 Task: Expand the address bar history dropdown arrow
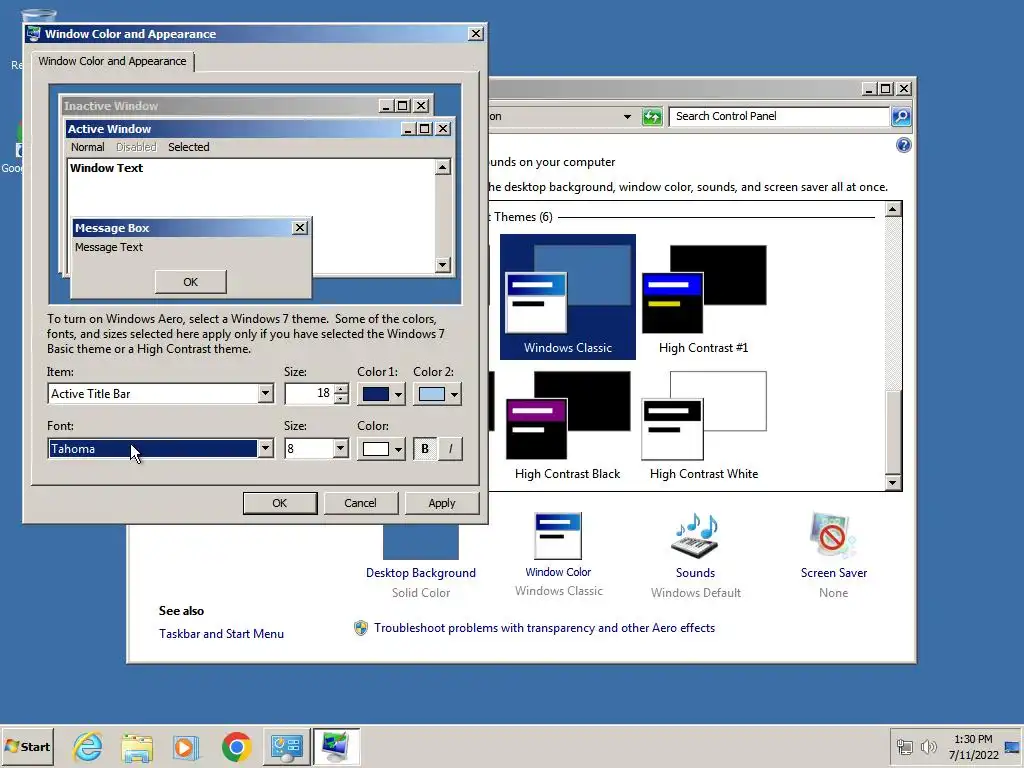(627, 117)
